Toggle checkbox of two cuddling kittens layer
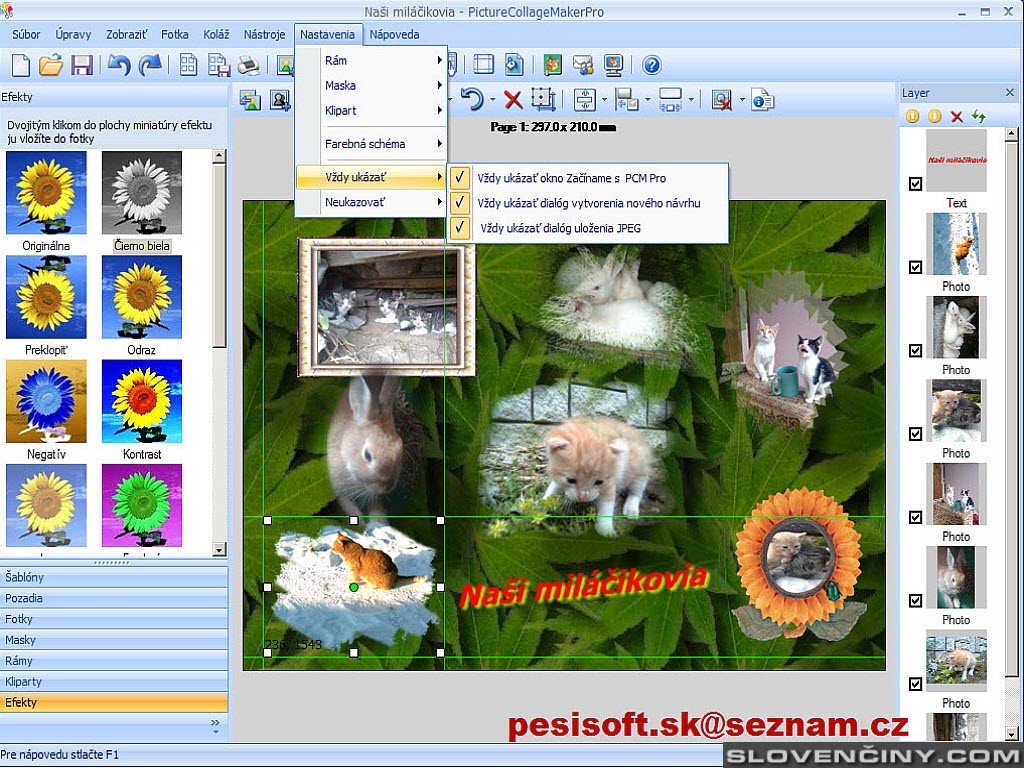This screenshot has width=1024, height=768. point(916,434)
